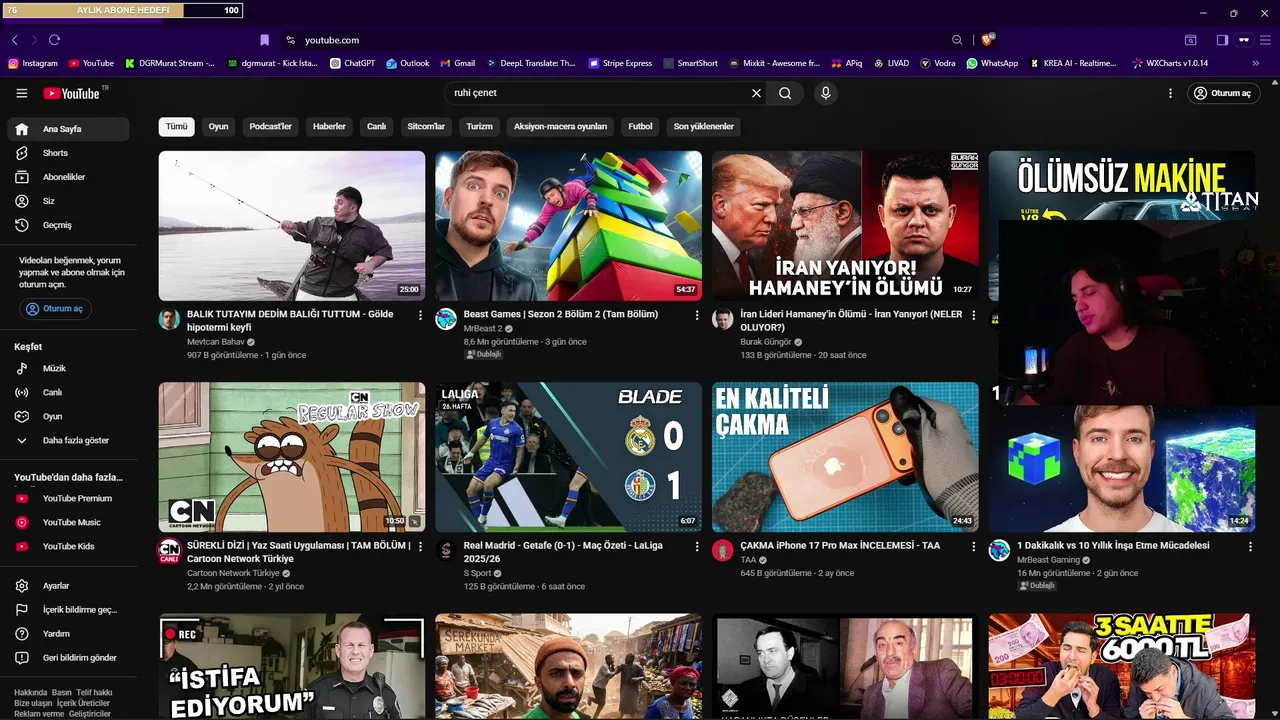Image resolution: width=1280 pixels, height=720 pixels.
Task: Open the Brave Shields lion icon
Action: pyautogui.click(x=988, y=40)
